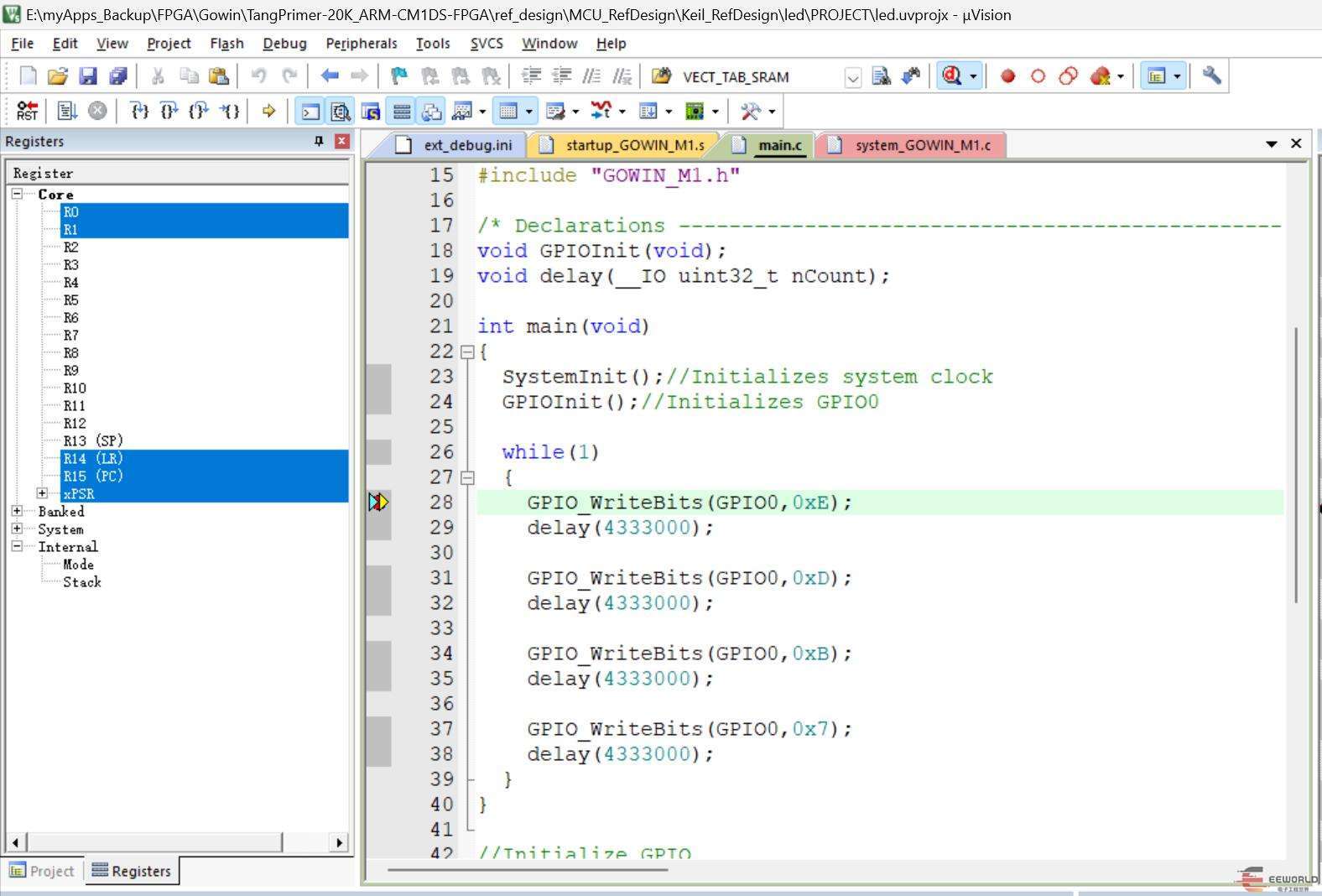Unindent selected text icon
1322x896 pixels.
point(561,76)
